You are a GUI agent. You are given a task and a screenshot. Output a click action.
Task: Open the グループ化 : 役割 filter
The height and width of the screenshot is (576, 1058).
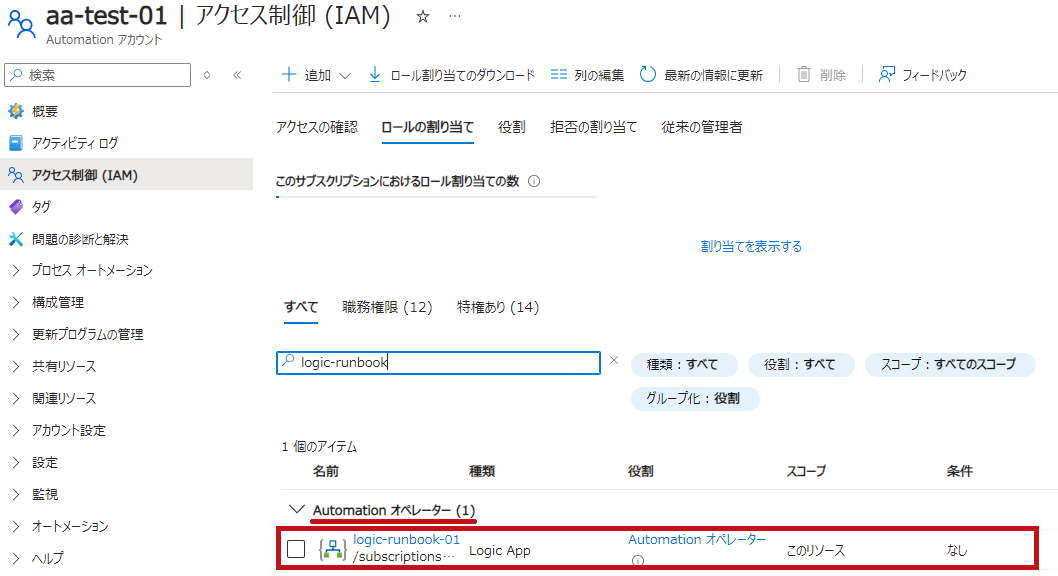click(x=694, y=399)
